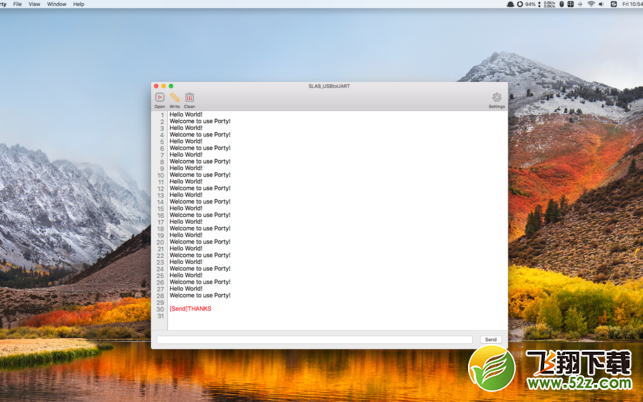Viewport: 643px width, 402px height.
Task: Click the Hello World! text on line 27
Action: point(186,288)
